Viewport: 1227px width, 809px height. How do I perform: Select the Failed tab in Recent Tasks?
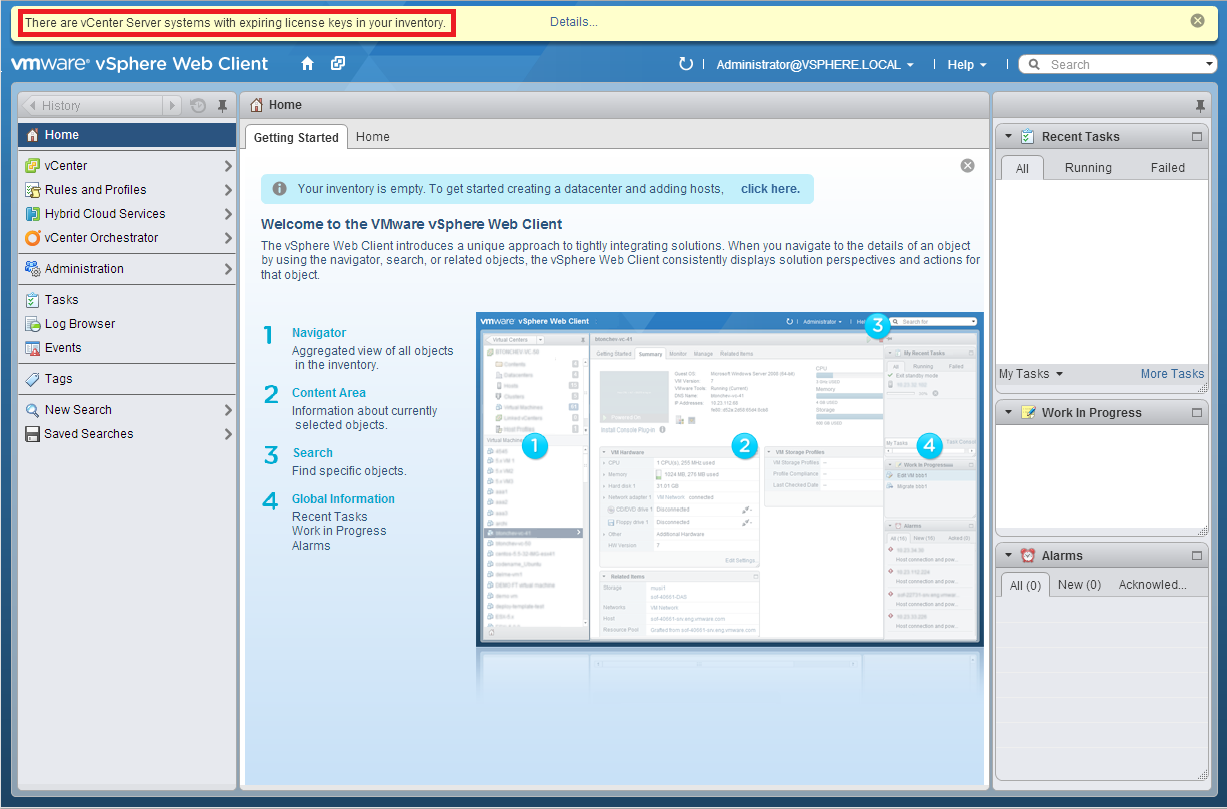click(x=1167, y=168)
